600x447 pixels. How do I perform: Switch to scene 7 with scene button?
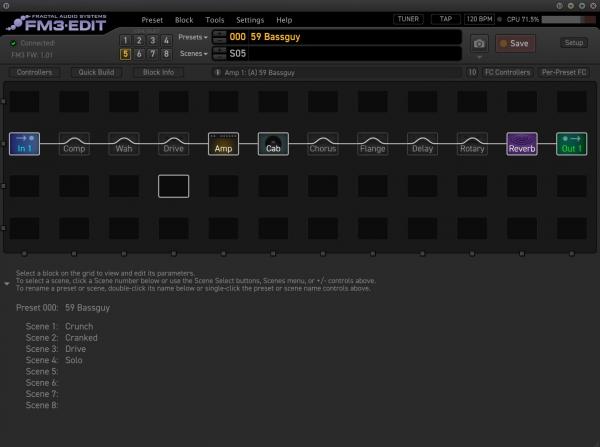(152, 54)
